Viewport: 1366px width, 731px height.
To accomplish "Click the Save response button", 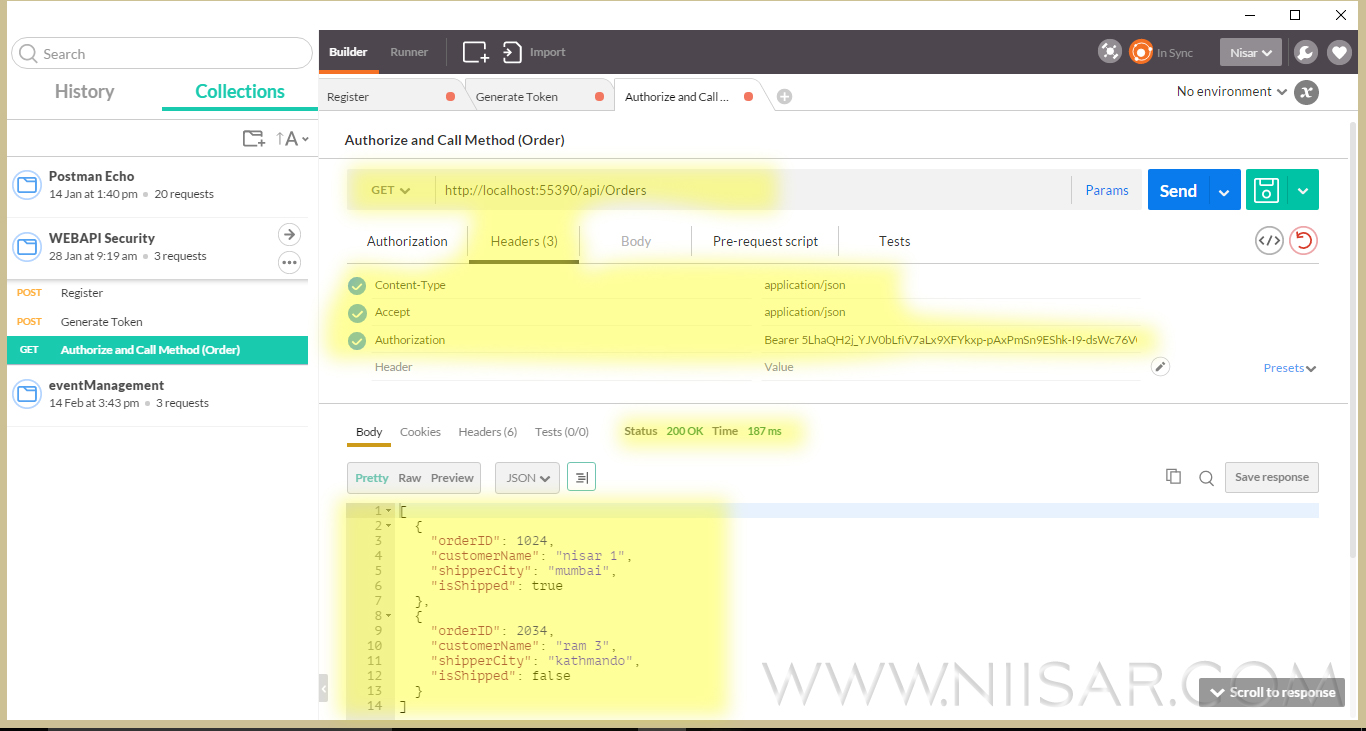I will [x=1272, y=477].
